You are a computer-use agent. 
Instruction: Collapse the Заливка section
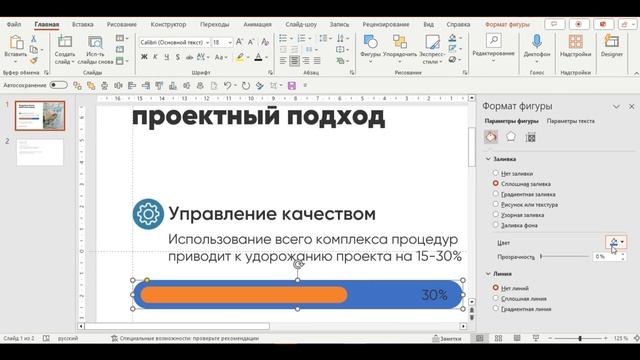point(488,159)
